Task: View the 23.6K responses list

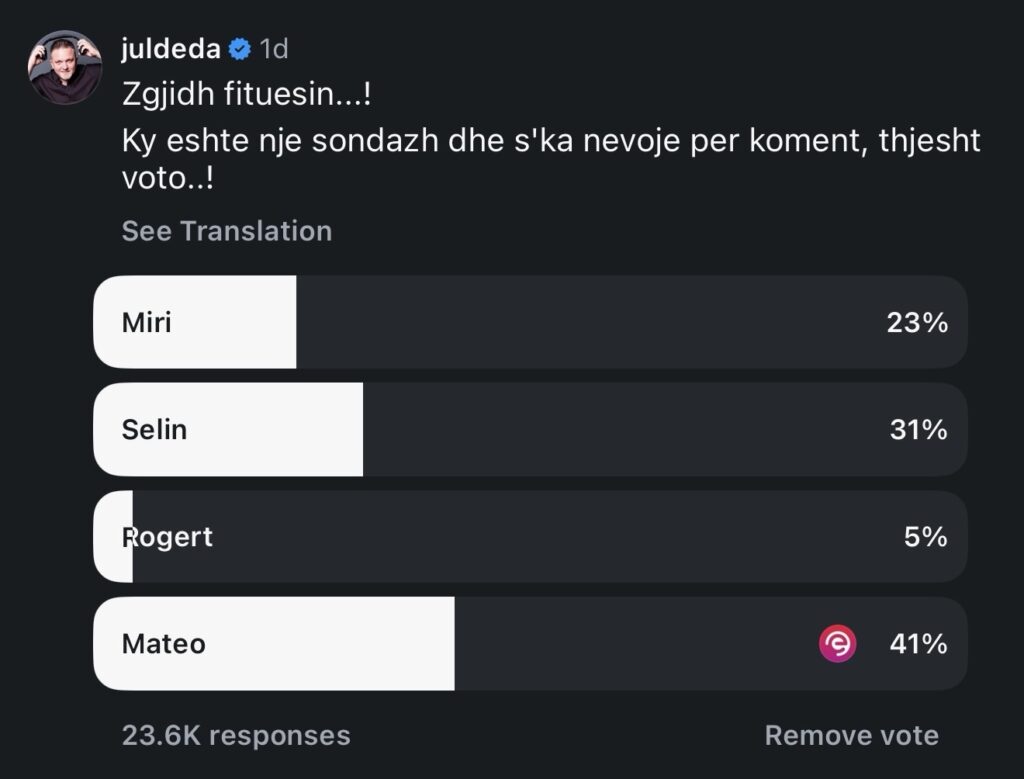Action: click(x=236, y=735)
